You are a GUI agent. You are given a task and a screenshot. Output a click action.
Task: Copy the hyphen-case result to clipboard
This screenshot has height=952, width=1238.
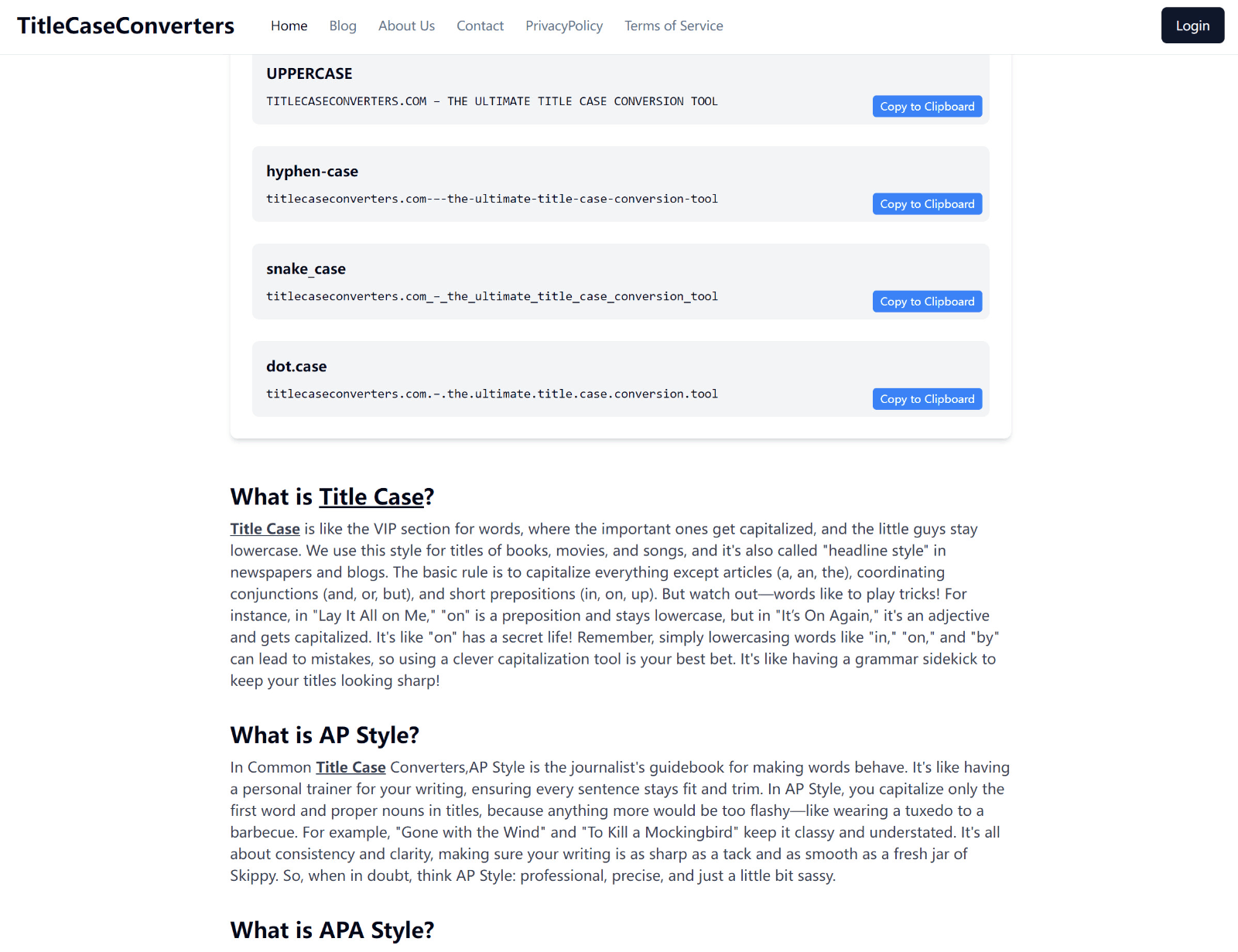coord(927,204)
